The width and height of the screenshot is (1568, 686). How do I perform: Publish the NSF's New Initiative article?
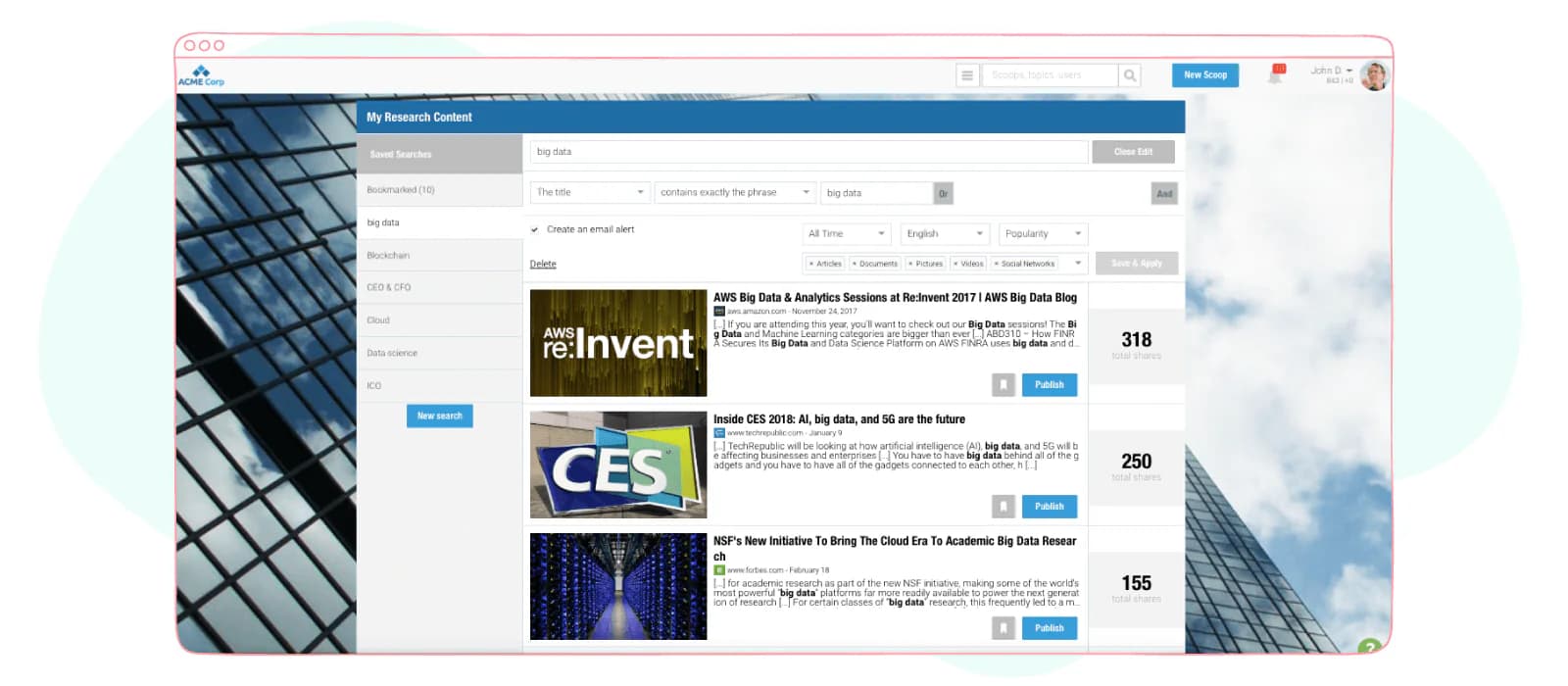coord(1050,628)
